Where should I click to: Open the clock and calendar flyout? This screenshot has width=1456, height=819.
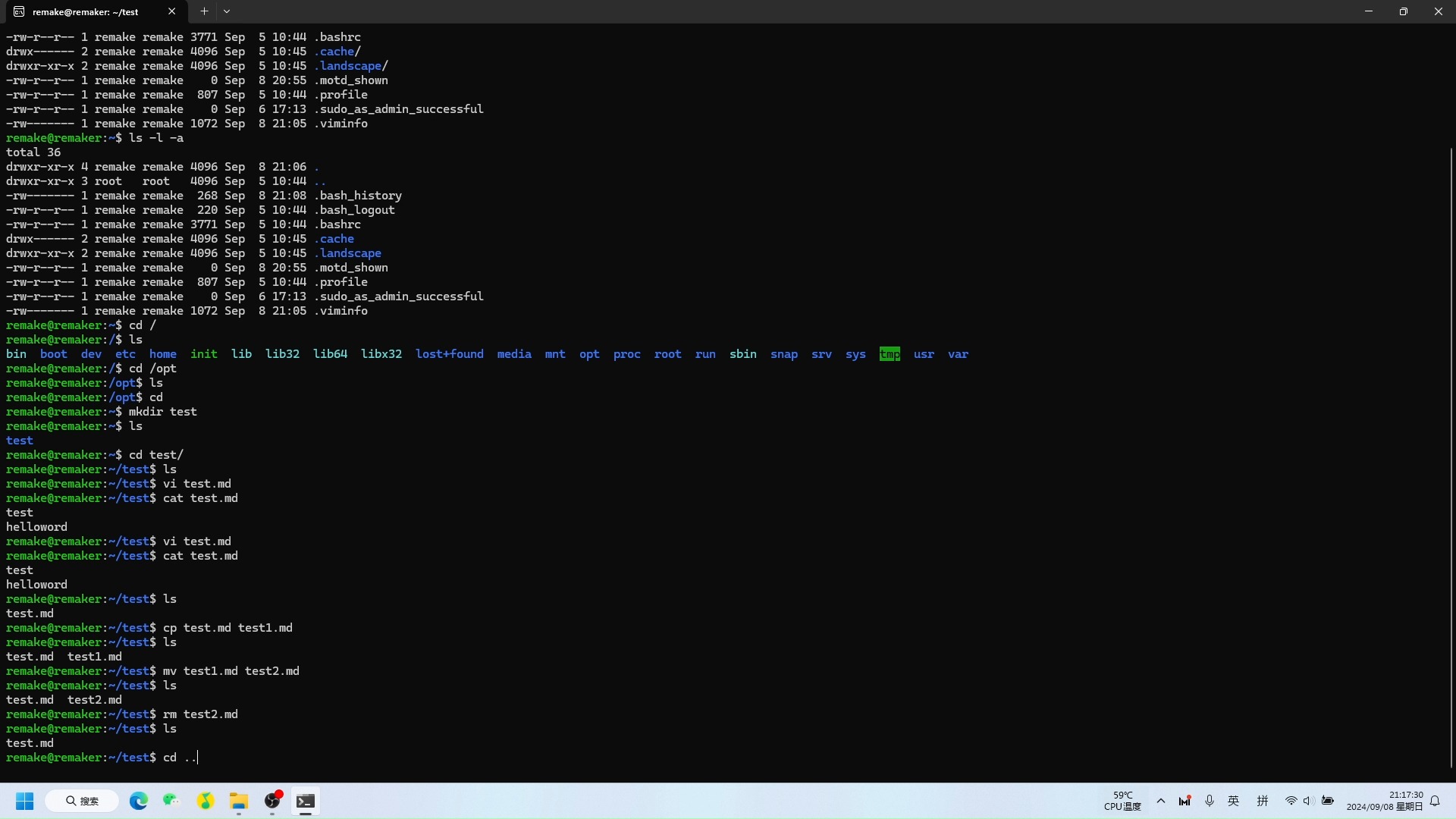(1385, 801)
